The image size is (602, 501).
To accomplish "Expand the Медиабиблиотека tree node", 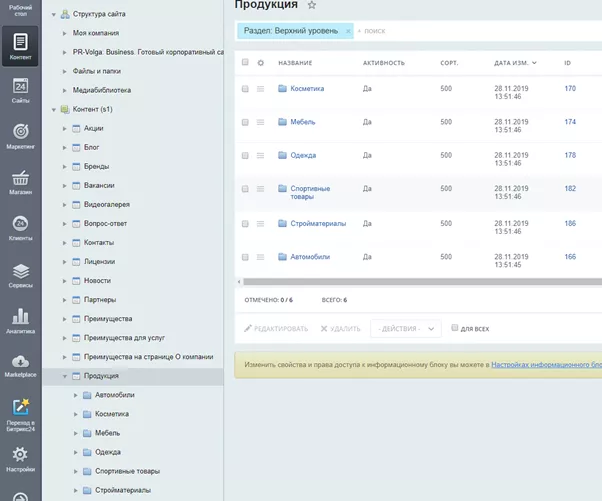I will [64, 91].
